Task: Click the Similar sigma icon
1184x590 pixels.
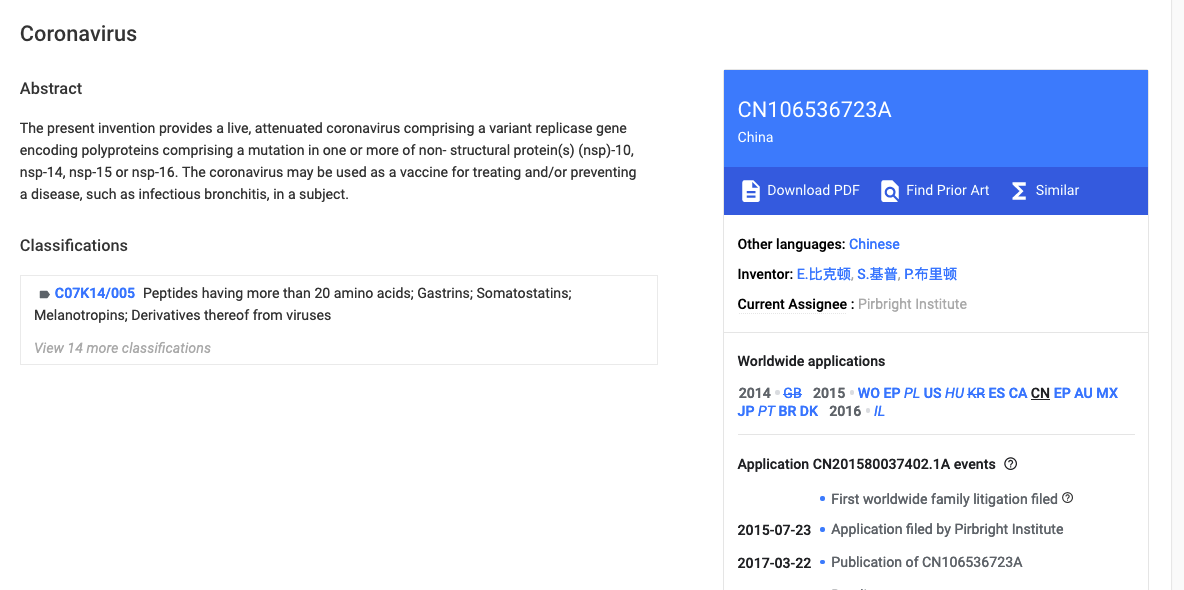Action: pyautogui.click(x=1019, y=191)
